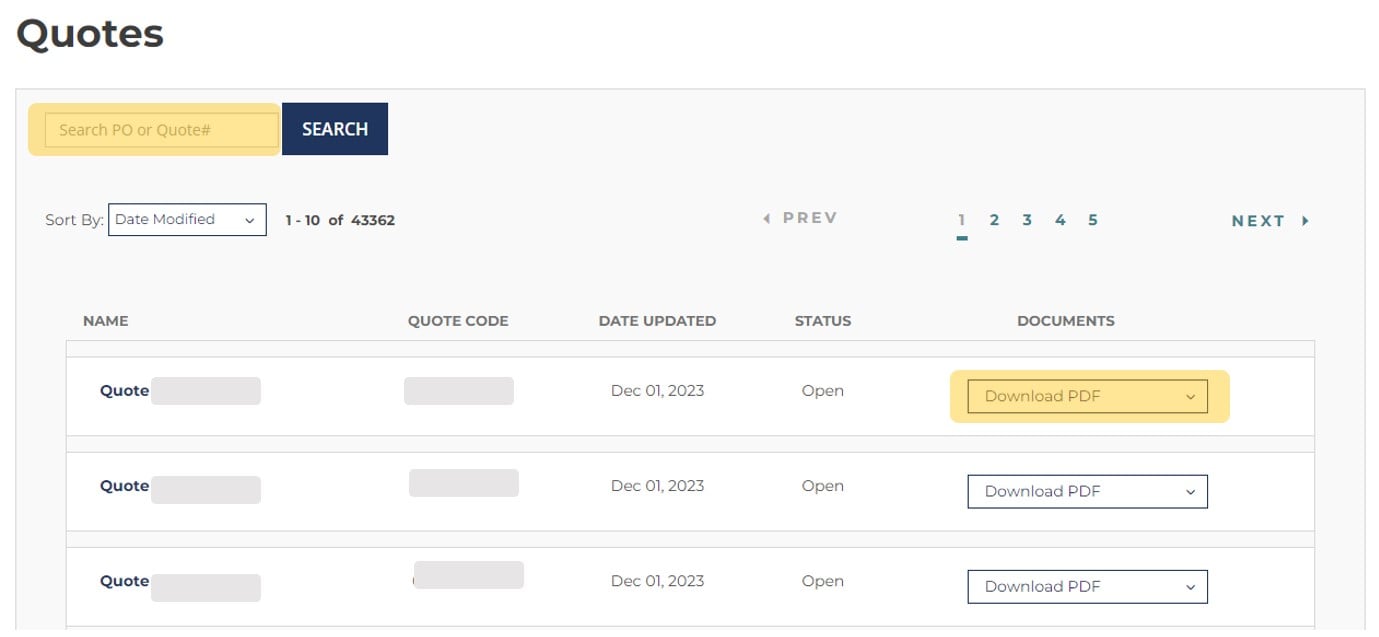Click chevron on third Download PDF dropdown
This screenshot has height=637, width=1379.
pos(1190,587)
